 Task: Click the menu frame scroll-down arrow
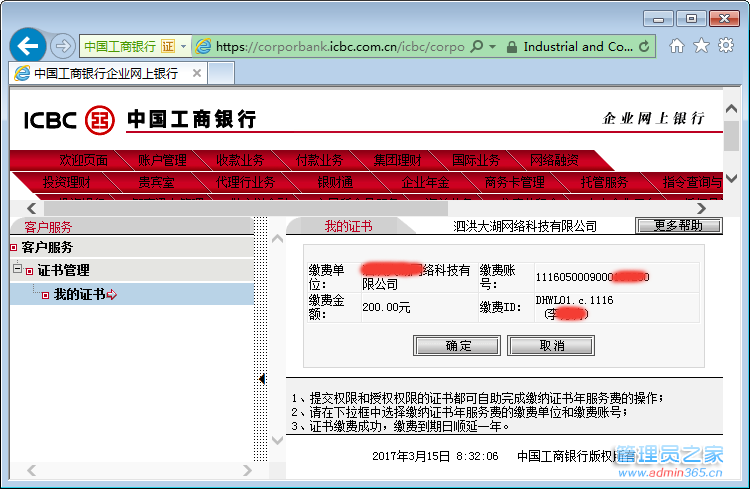(731, 178)
